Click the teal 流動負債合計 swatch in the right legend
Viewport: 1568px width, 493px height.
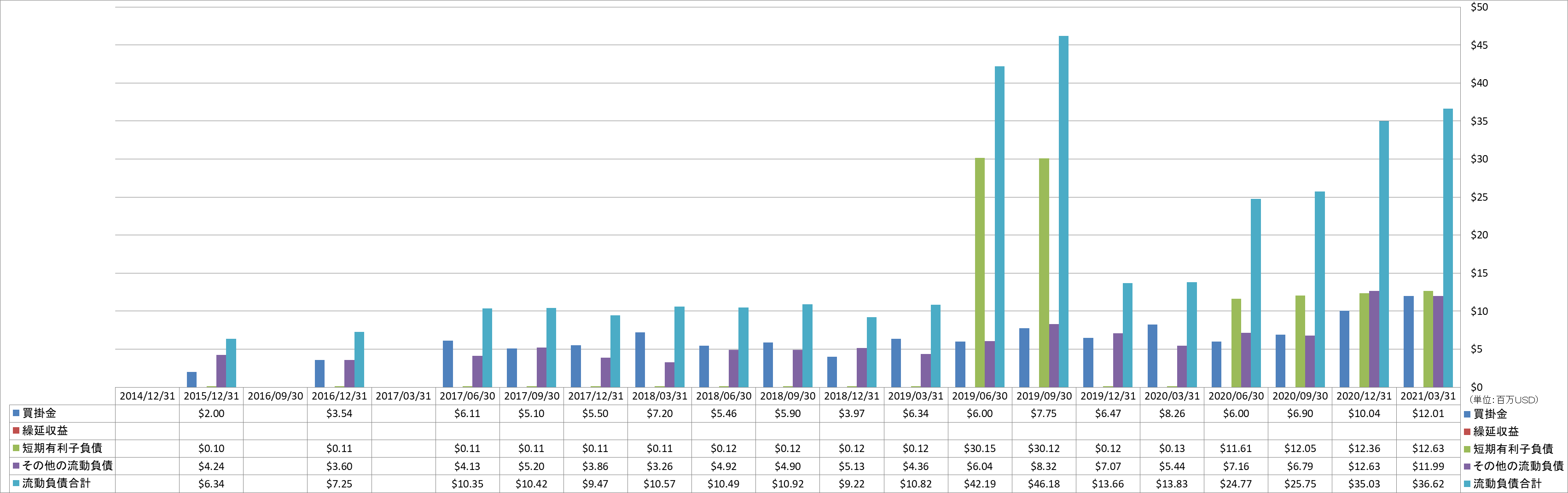point(1467,484)
